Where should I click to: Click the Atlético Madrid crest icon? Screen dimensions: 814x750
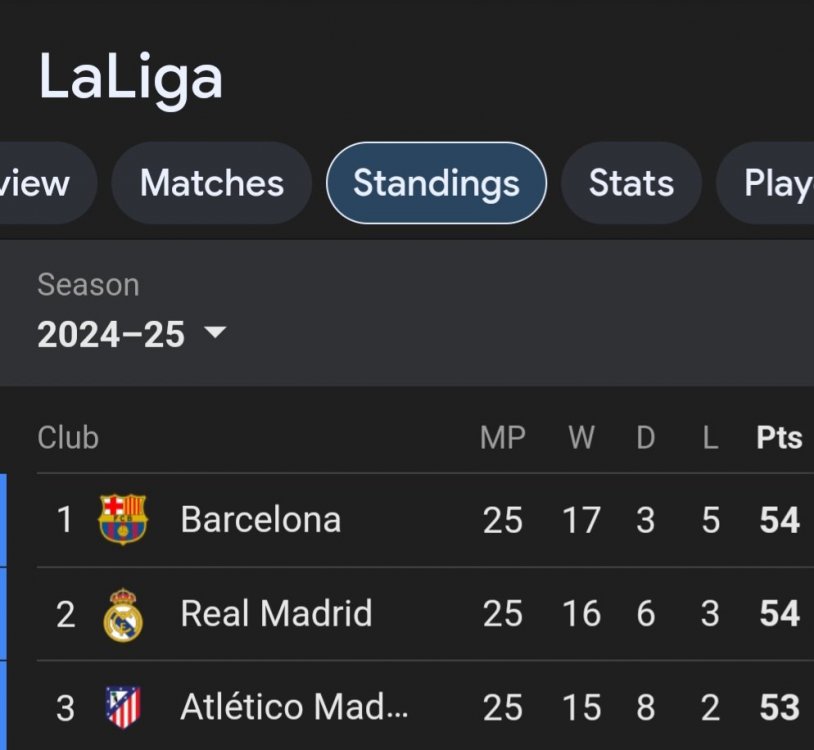click(123, 708)
